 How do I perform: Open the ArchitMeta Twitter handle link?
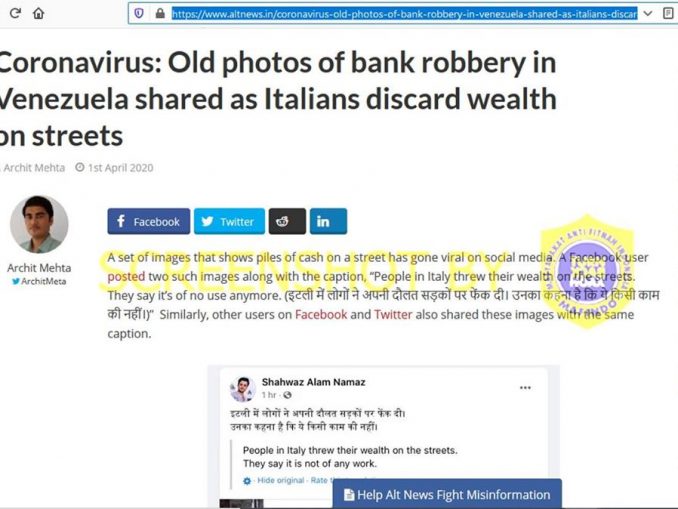[39, 281]
